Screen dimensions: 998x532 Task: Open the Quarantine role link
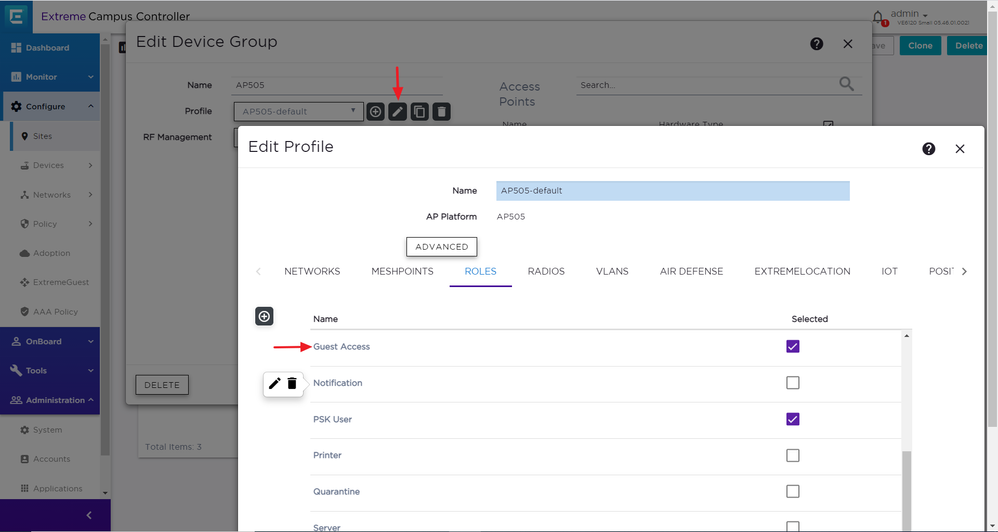tap(336, 492)
